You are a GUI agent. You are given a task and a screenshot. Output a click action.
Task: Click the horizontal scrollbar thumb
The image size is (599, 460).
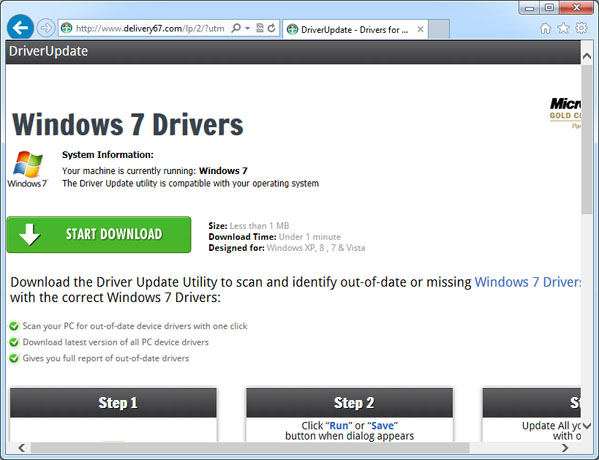point(250,448)
